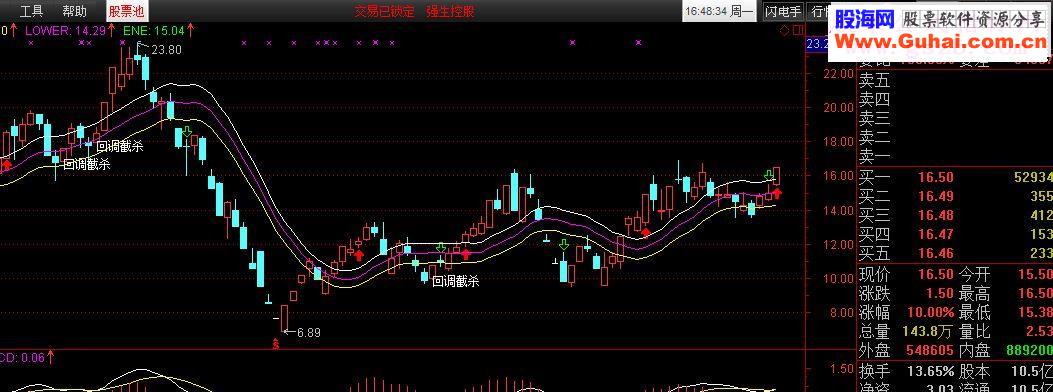This screenshot has width=1053, height=392.
Task: Select the 卖一 order book row
Action: (956, 156)
